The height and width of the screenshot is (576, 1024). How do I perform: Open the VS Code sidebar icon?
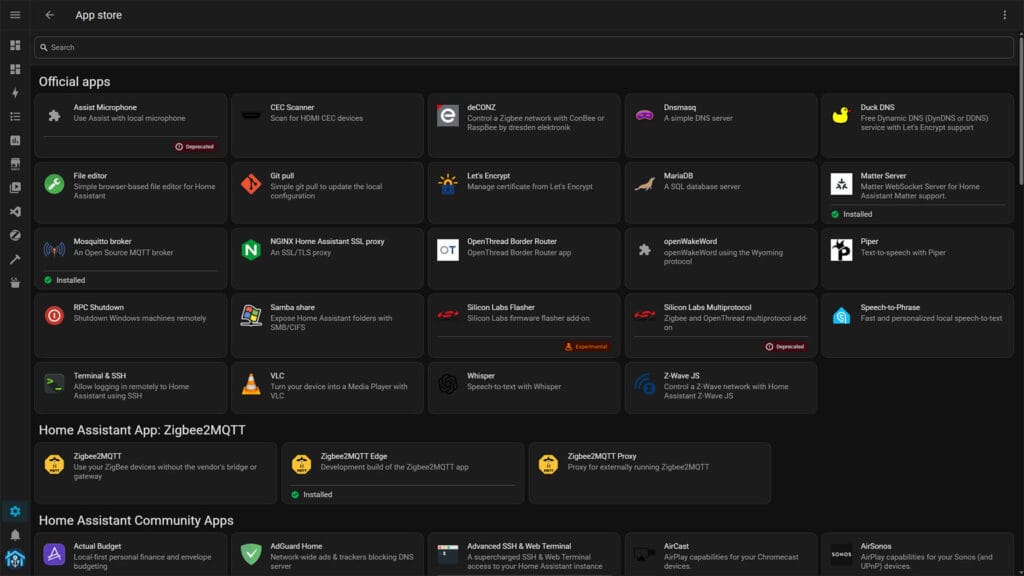[15, 212]
